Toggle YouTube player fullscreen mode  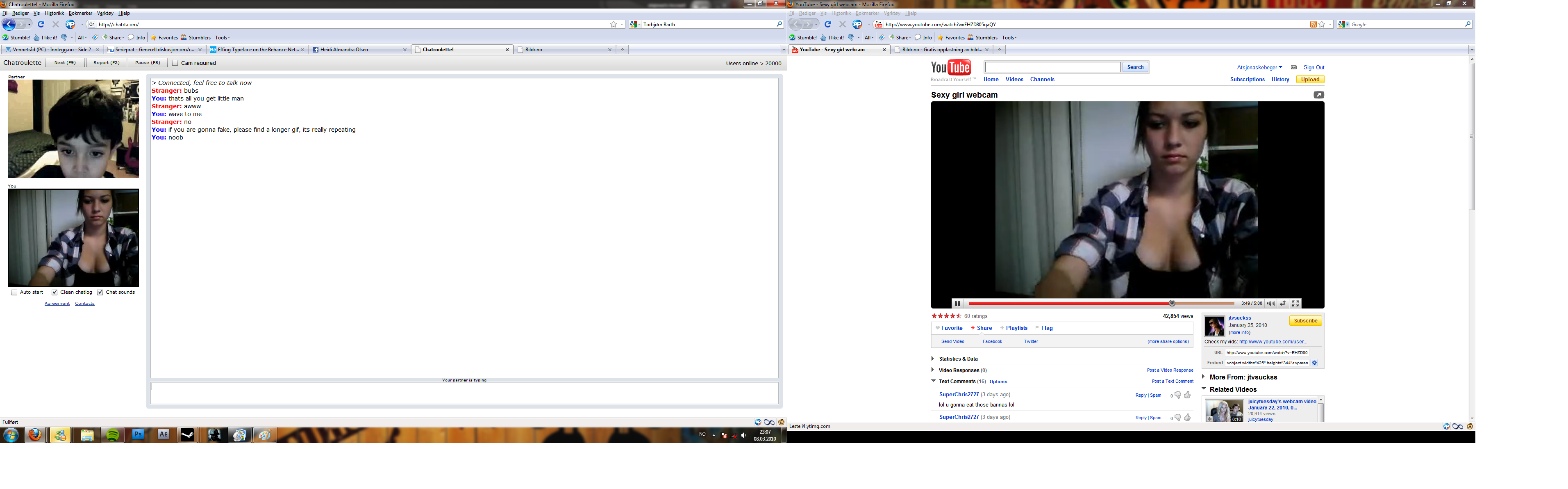[x=1295, y=303]
